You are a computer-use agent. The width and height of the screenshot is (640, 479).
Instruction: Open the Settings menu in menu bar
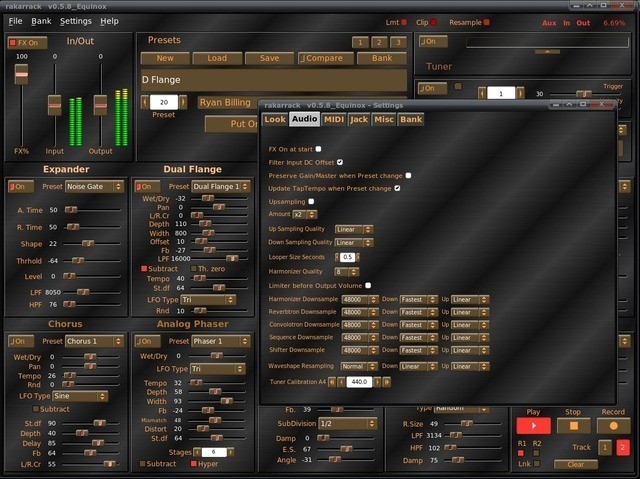click(x=75, y=21)
